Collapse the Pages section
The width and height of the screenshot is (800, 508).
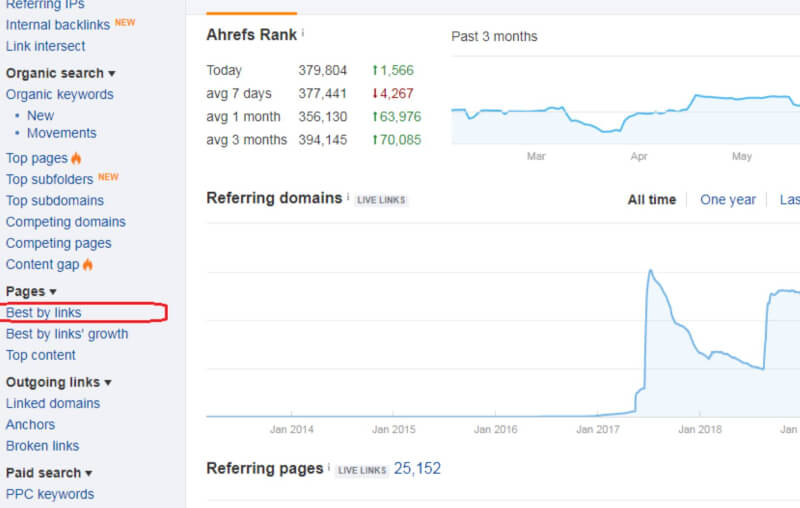pyautogui.click(x=31, y=291)
